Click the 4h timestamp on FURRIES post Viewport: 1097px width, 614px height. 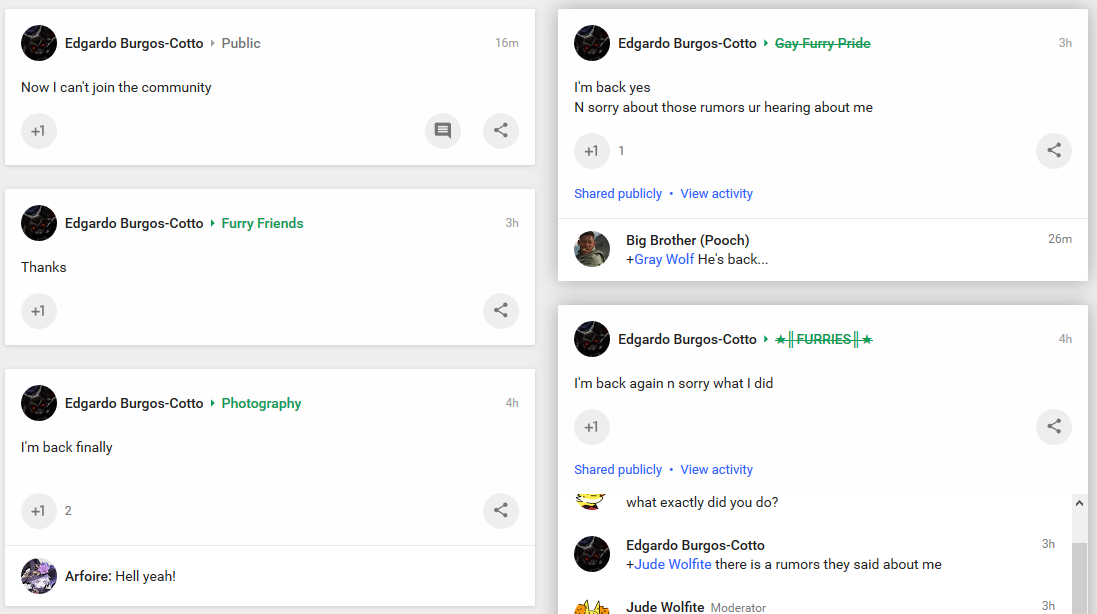(x=1065, y=339)
